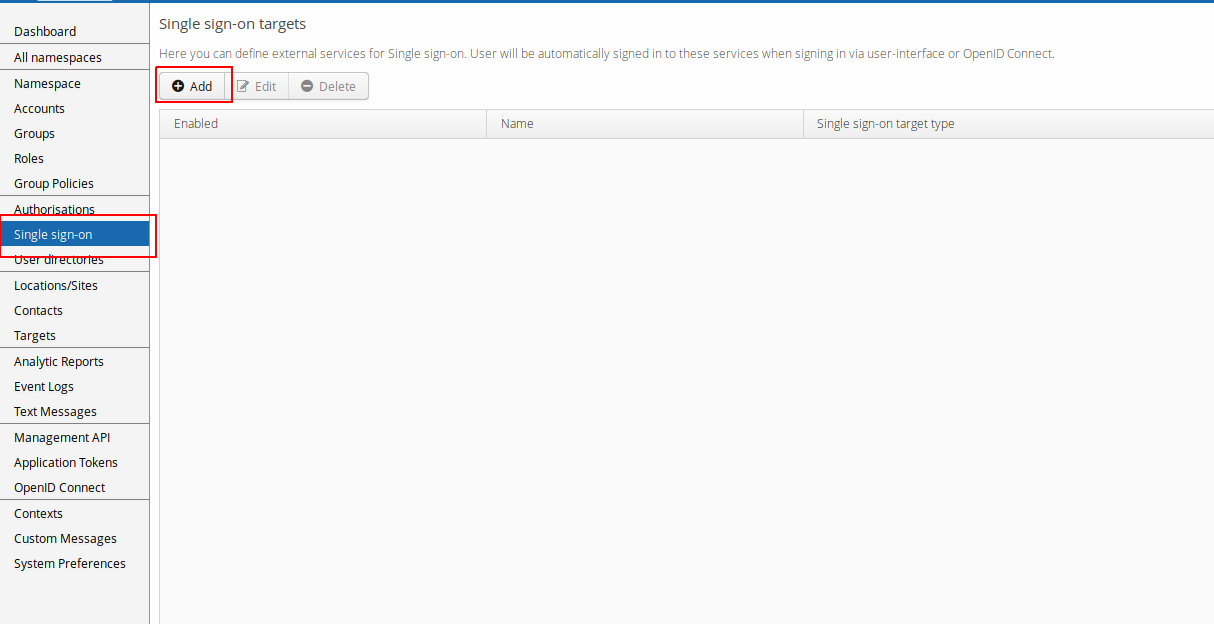Screen dimensions: 1214x624
Task: Open the Management API page
Action: (62, 438)
